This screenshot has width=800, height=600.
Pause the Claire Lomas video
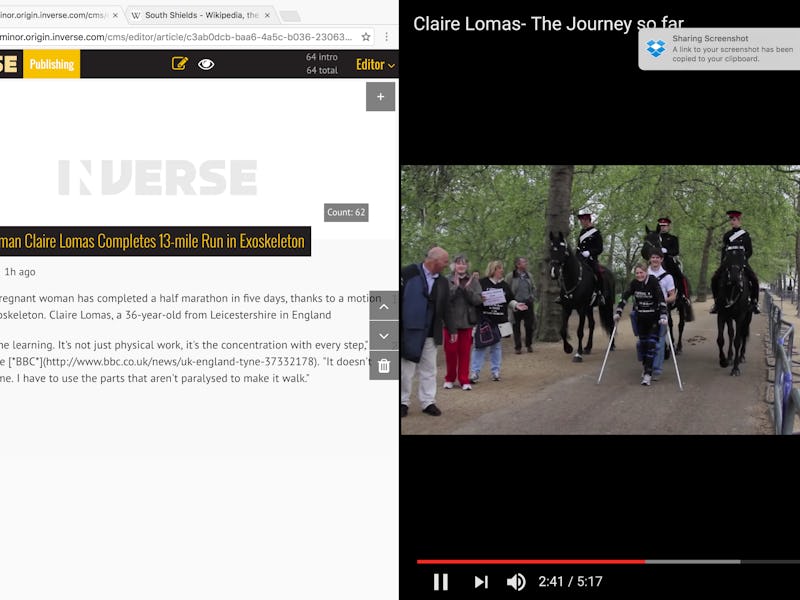click(441, 582)
